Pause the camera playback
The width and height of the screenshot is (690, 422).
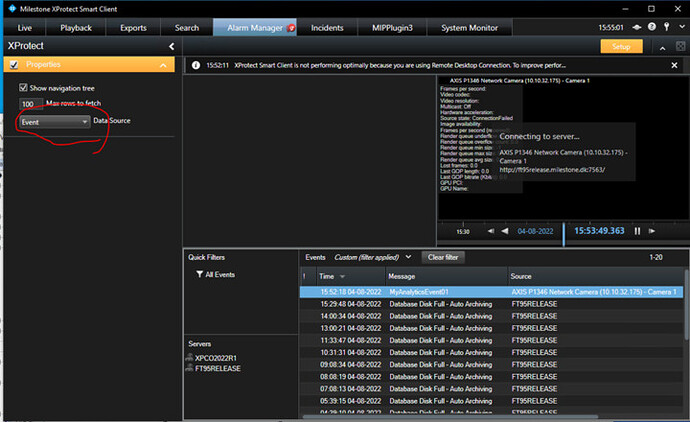(637, 231)
